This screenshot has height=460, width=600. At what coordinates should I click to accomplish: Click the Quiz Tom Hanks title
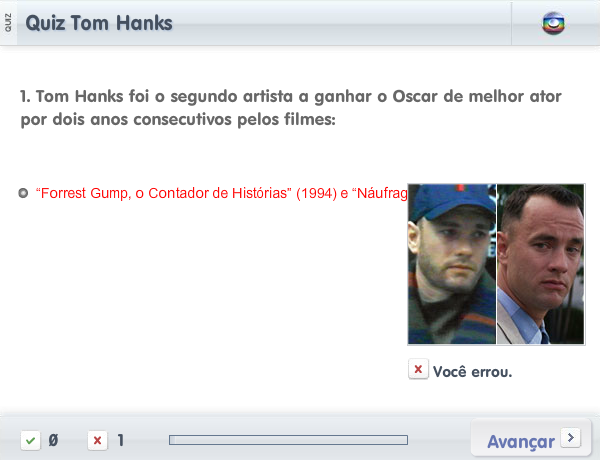coord(99,23)
